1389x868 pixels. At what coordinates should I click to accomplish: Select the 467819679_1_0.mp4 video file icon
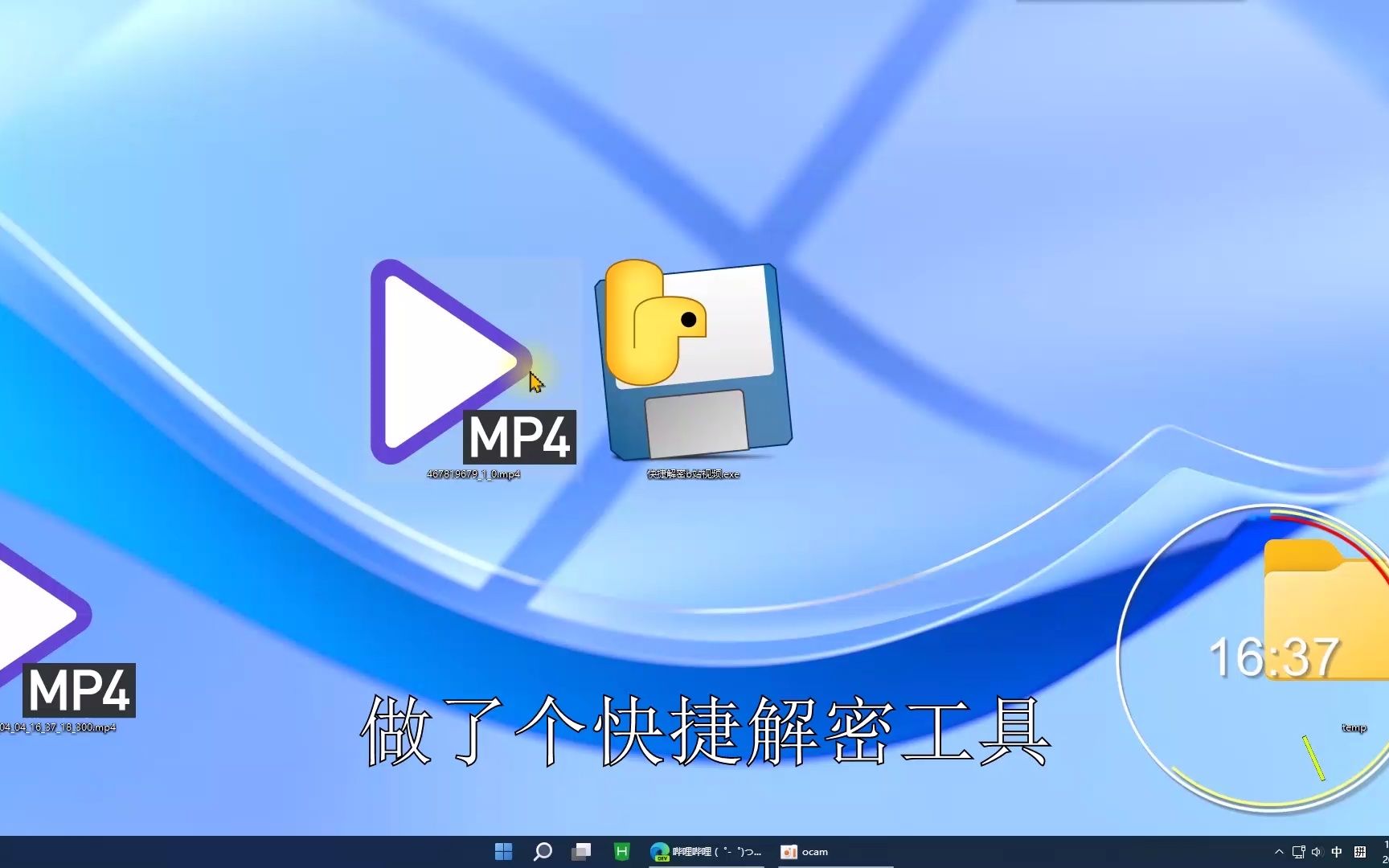(473, 362)
